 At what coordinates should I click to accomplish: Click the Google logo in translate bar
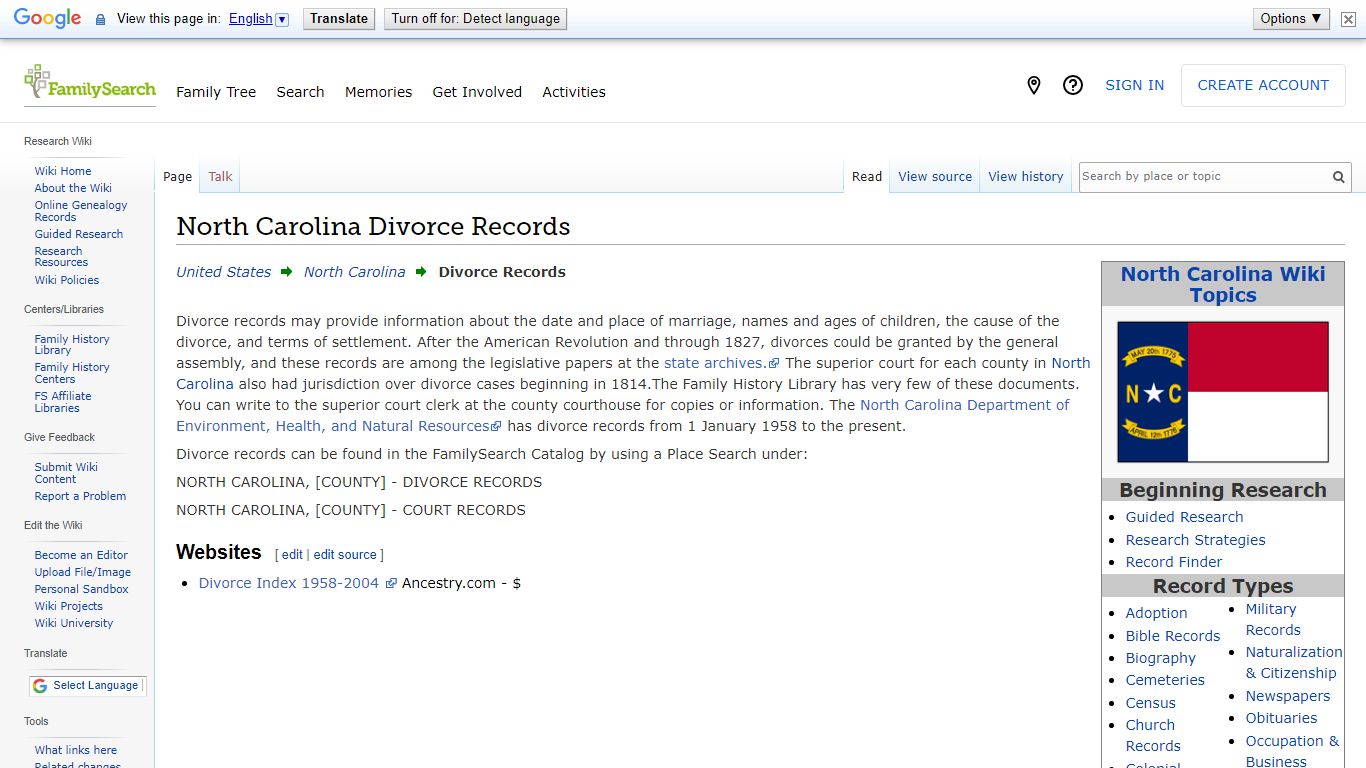47,19
